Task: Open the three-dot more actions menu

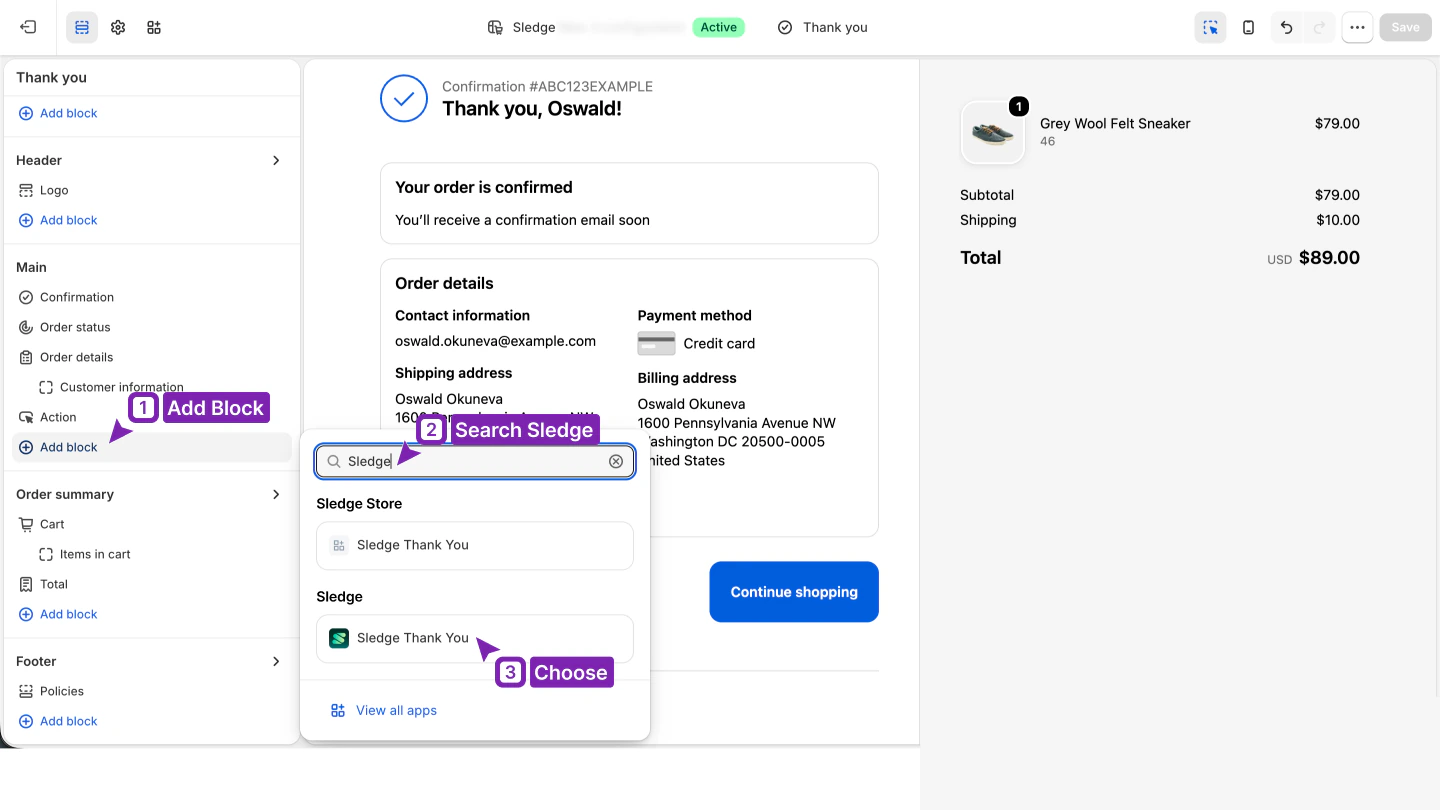Action: tap(1357, 27)
